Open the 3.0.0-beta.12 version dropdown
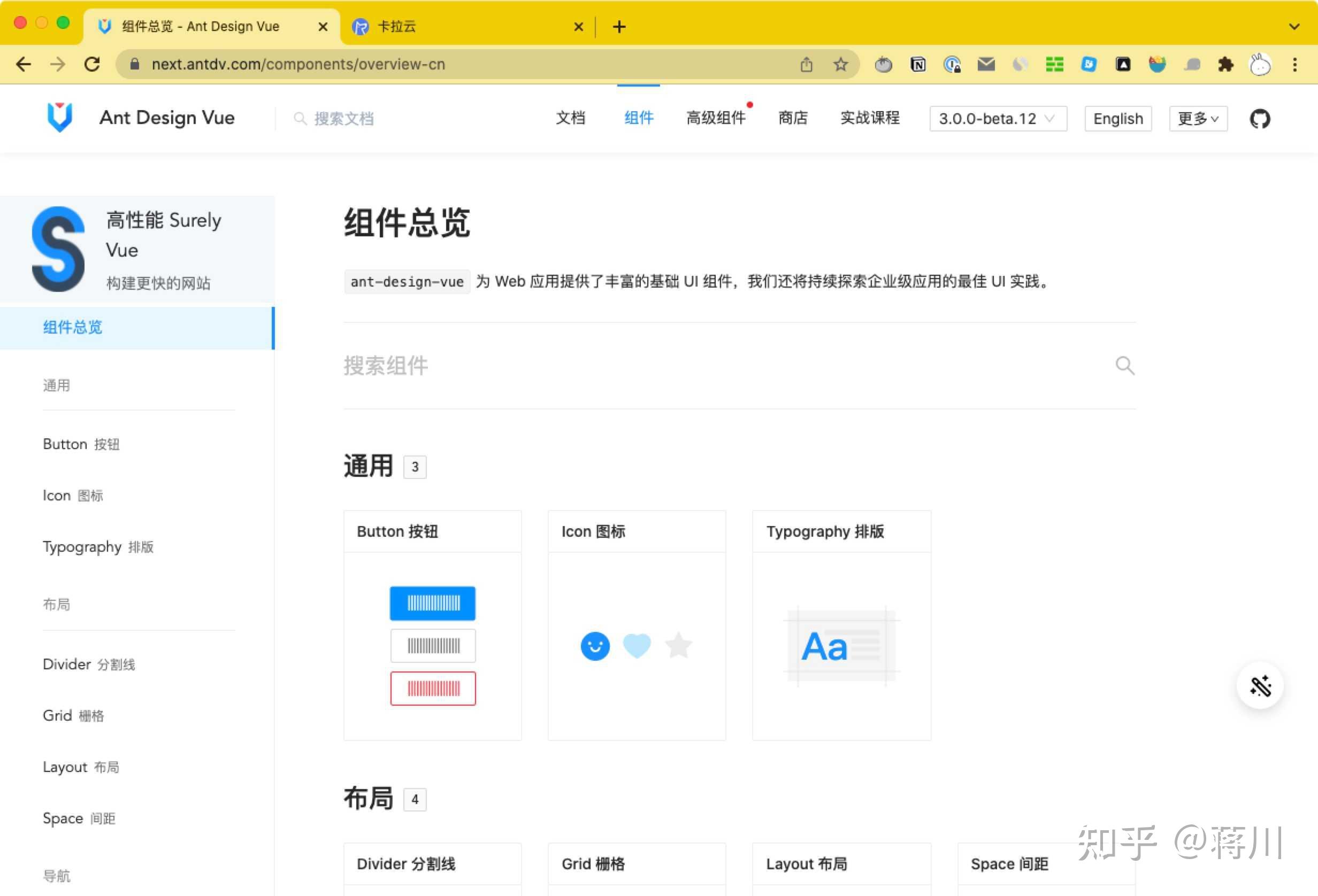The image size is (1318, 896). pos(997,119)
